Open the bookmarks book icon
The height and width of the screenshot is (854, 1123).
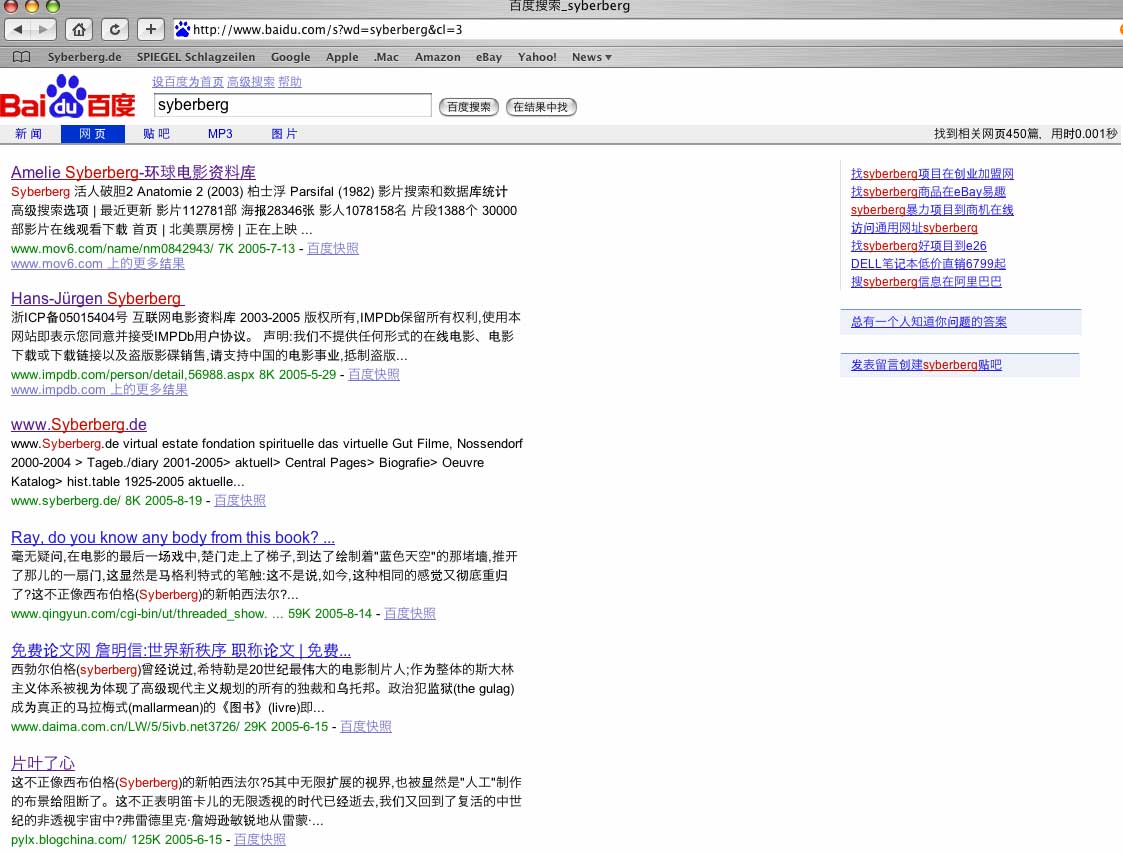(x=20, y=57)
